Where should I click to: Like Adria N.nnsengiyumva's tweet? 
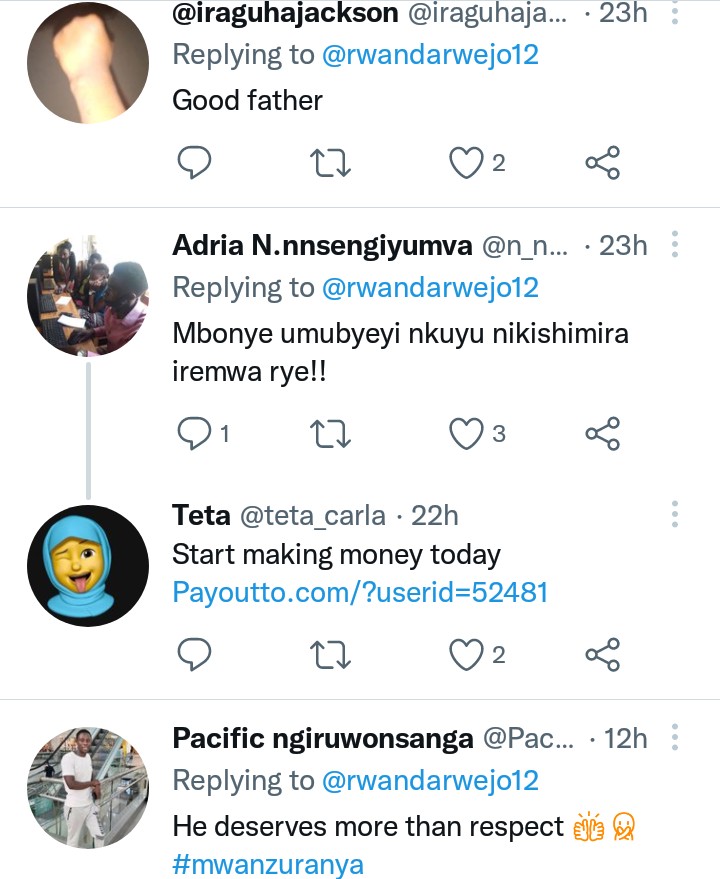click(x=466, y=433)
